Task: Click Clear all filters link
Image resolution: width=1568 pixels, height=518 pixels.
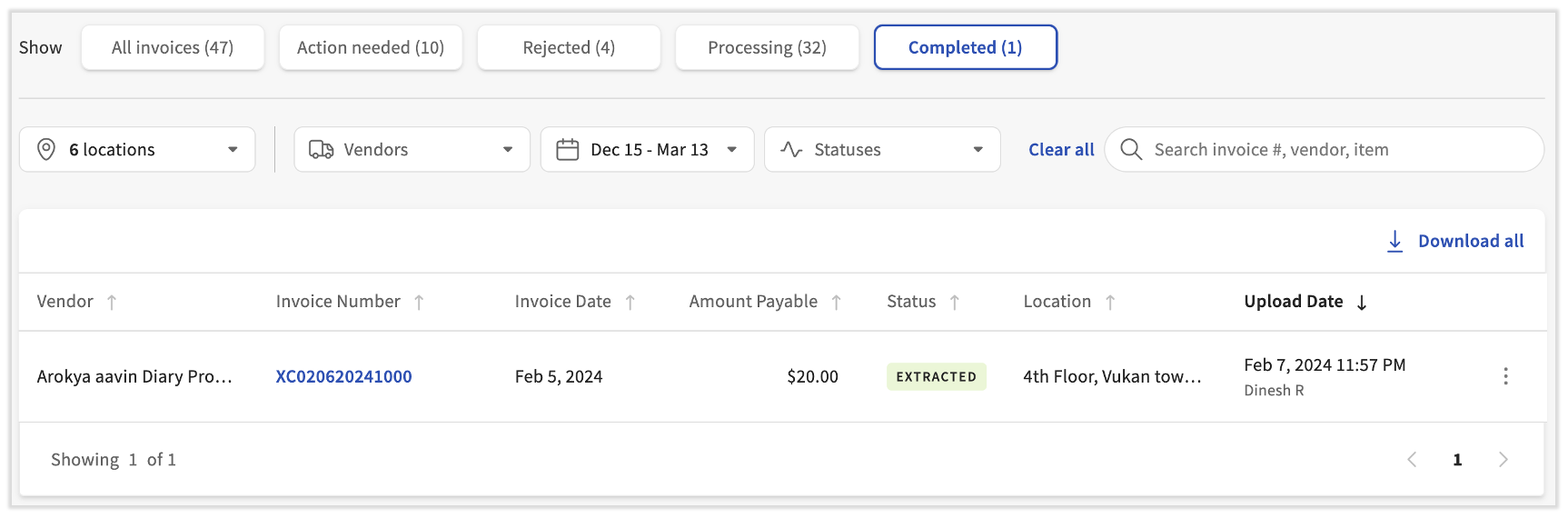Action: click(1060, 150)
